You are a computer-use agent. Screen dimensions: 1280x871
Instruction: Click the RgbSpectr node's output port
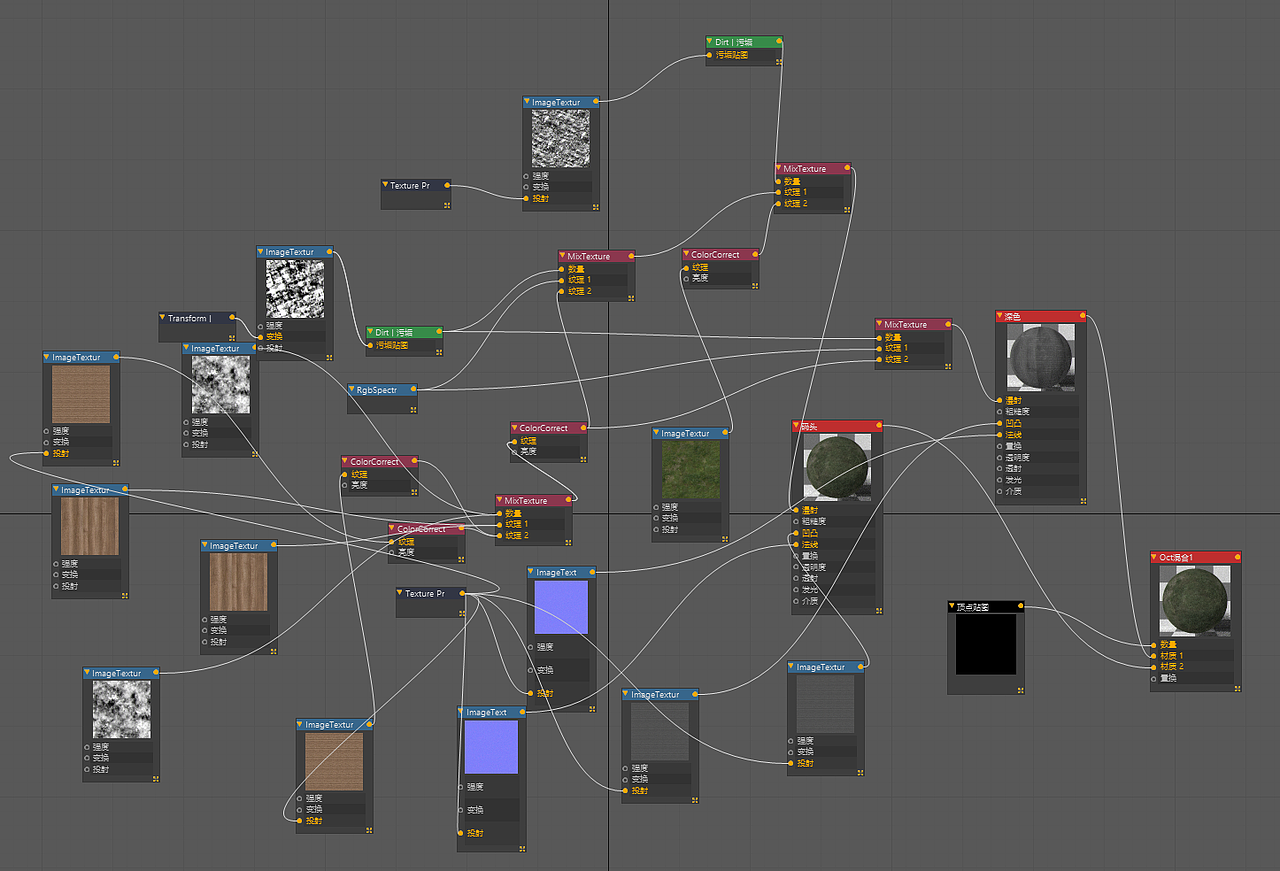pyautogui.click(x=414, y=389)
